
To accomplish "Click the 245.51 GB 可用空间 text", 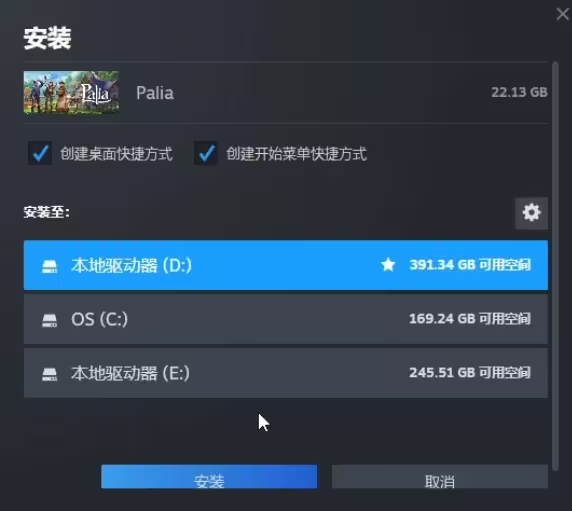I will (x=470, y=373).
